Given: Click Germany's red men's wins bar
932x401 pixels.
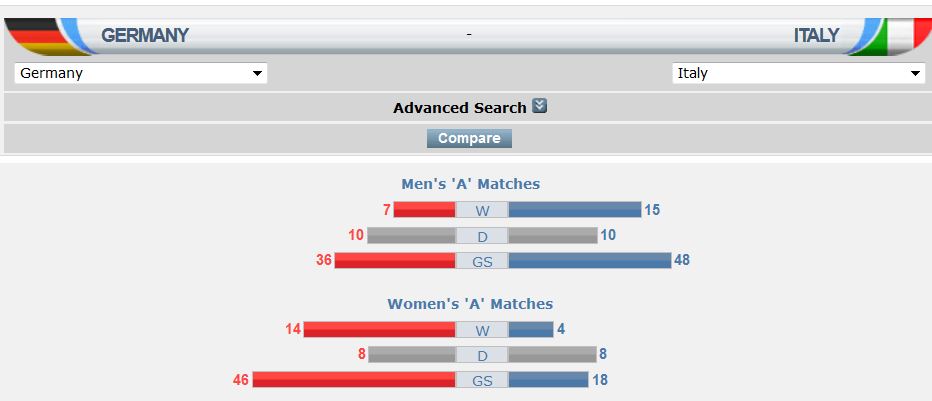Looking at the screenshot, I should click(x=424, y=210).
